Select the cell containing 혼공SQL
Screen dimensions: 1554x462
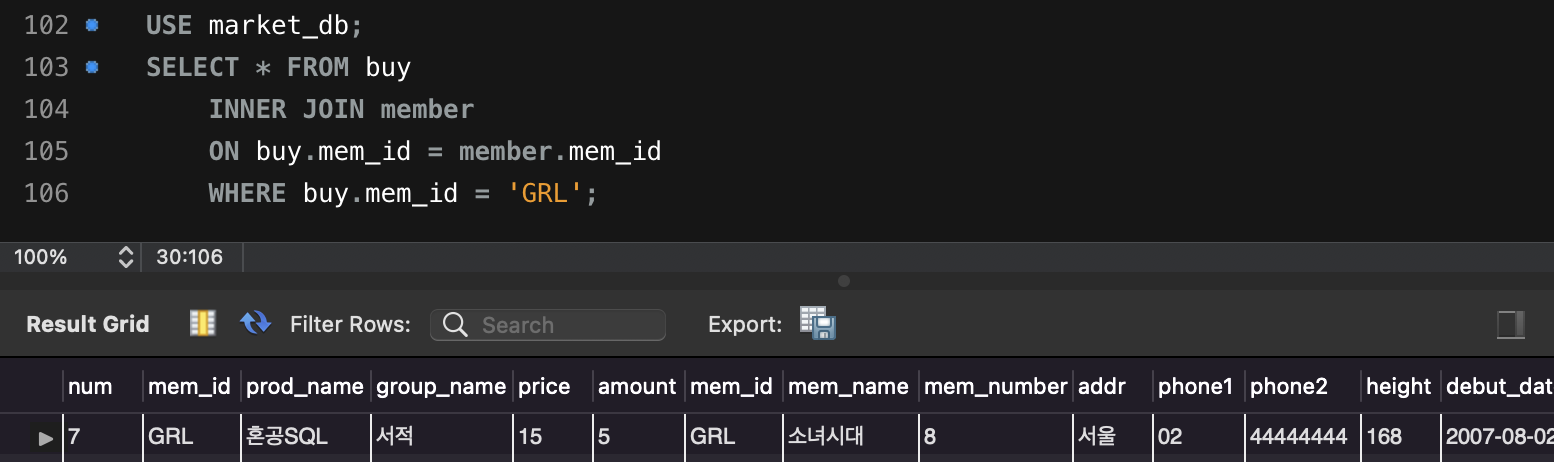pyautogui.click(x=306, y=437)
